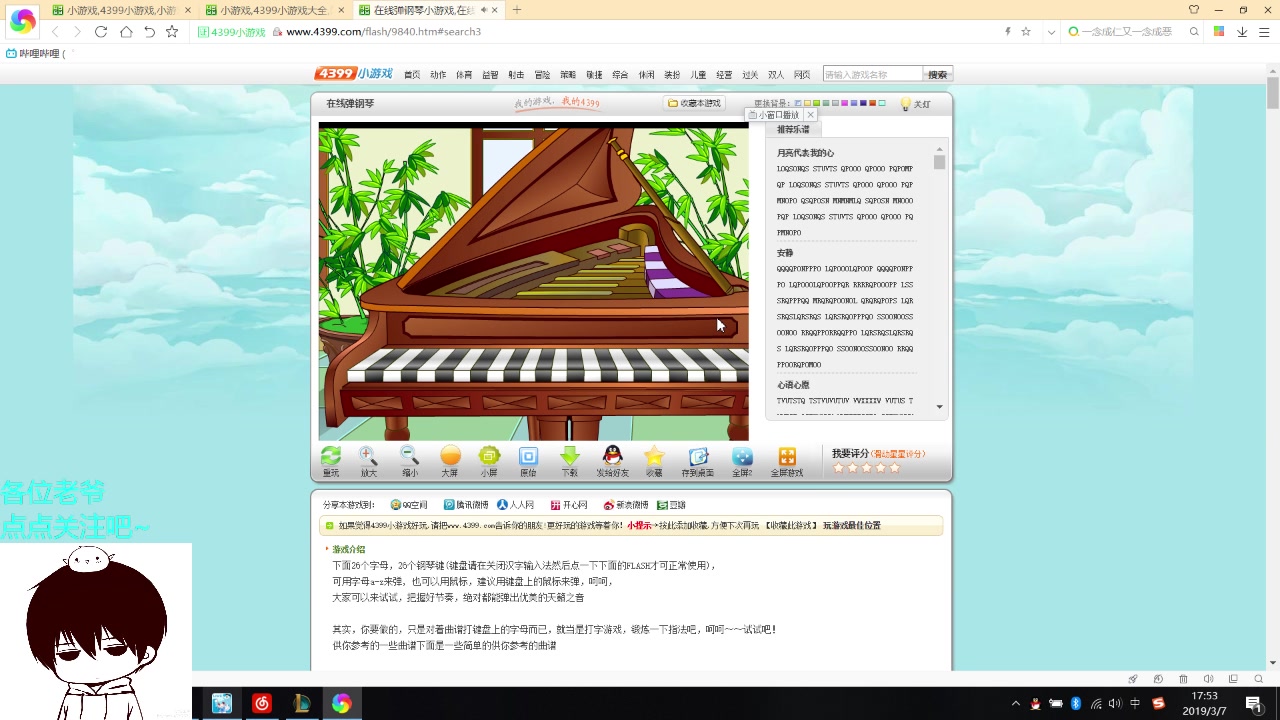1280x720 pixels.
Task: Click the 全屏2 fullscreen icon
Action: pos(742,457)
